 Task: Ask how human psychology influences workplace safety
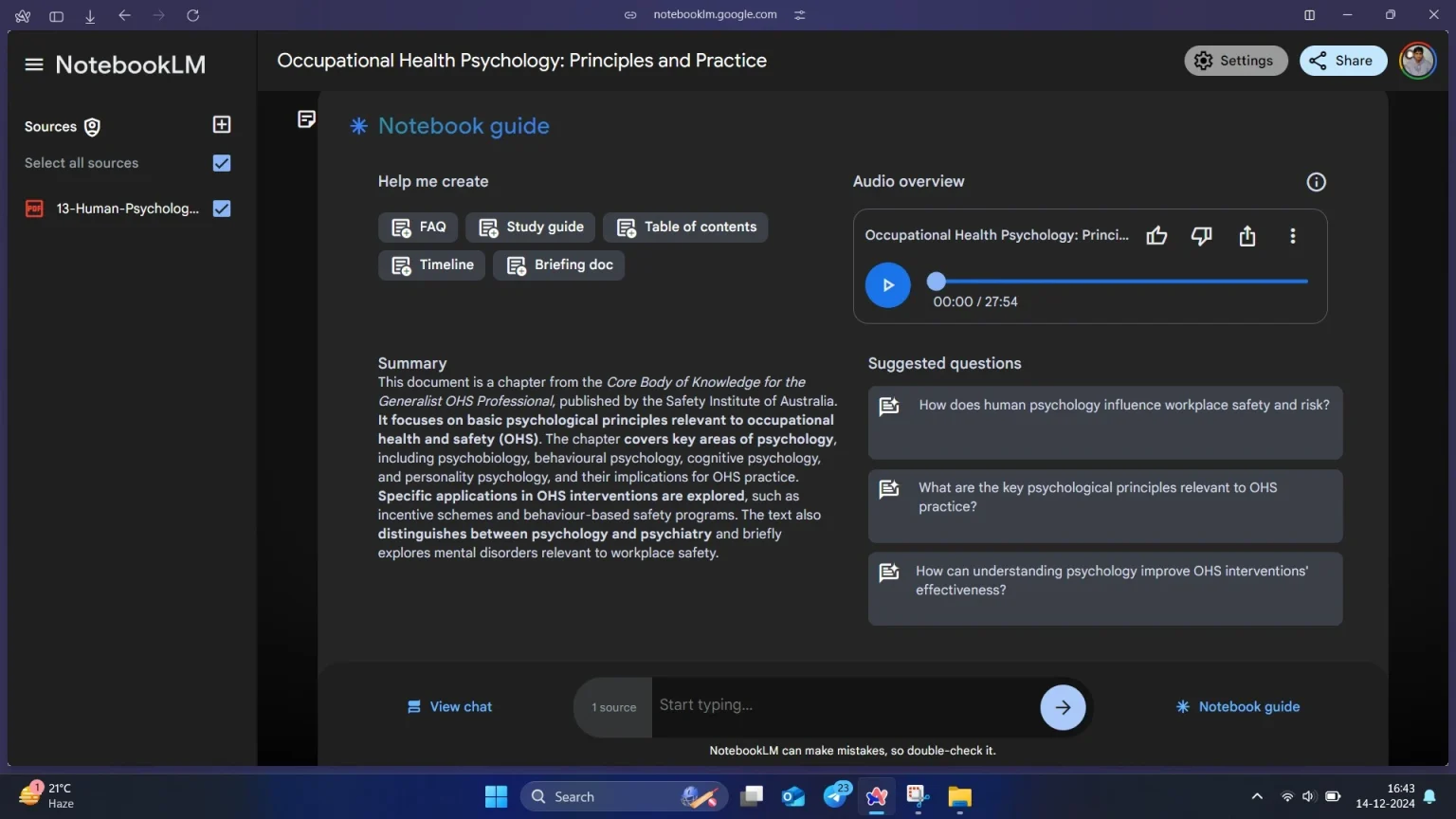(x=1105, y=423)
